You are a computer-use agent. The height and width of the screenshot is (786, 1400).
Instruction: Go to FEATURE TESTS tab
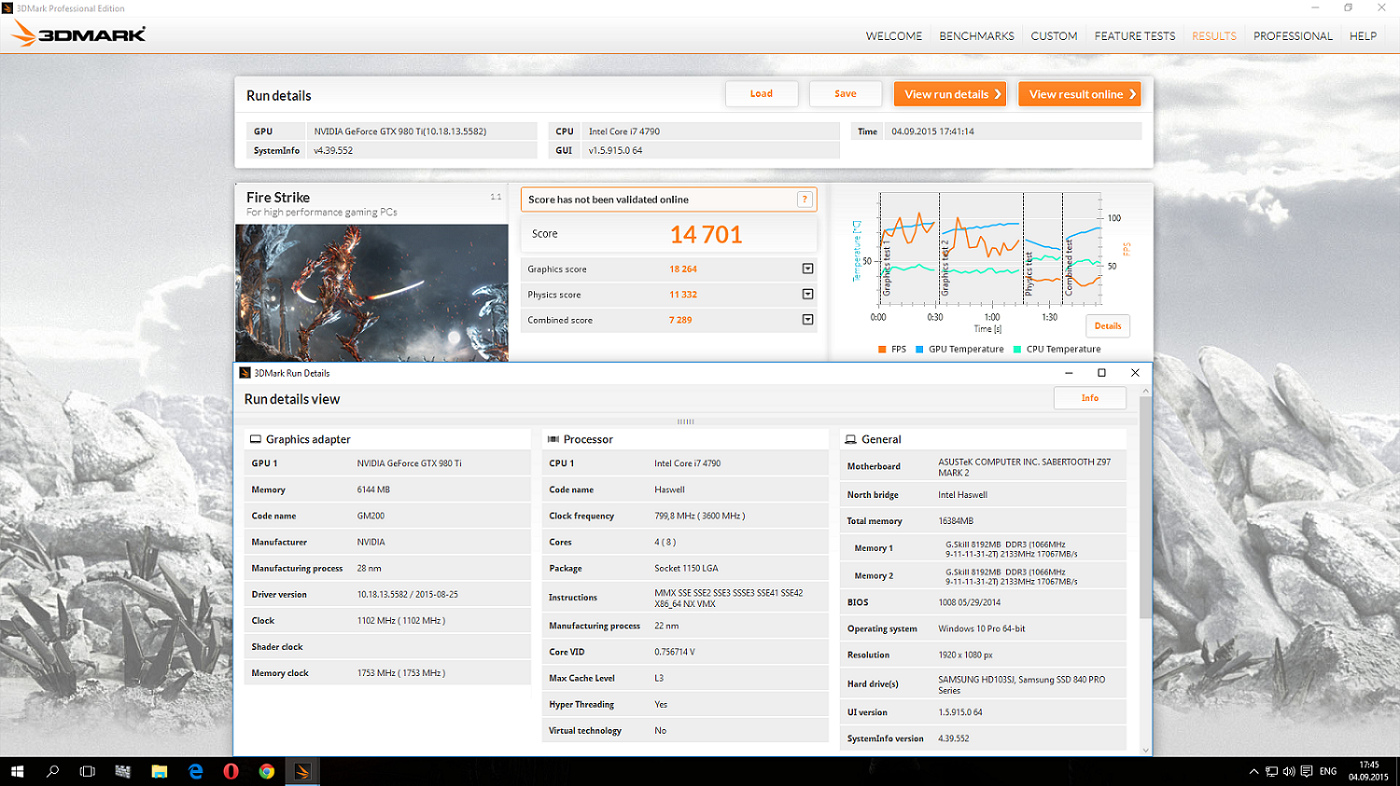[1135, 36]
